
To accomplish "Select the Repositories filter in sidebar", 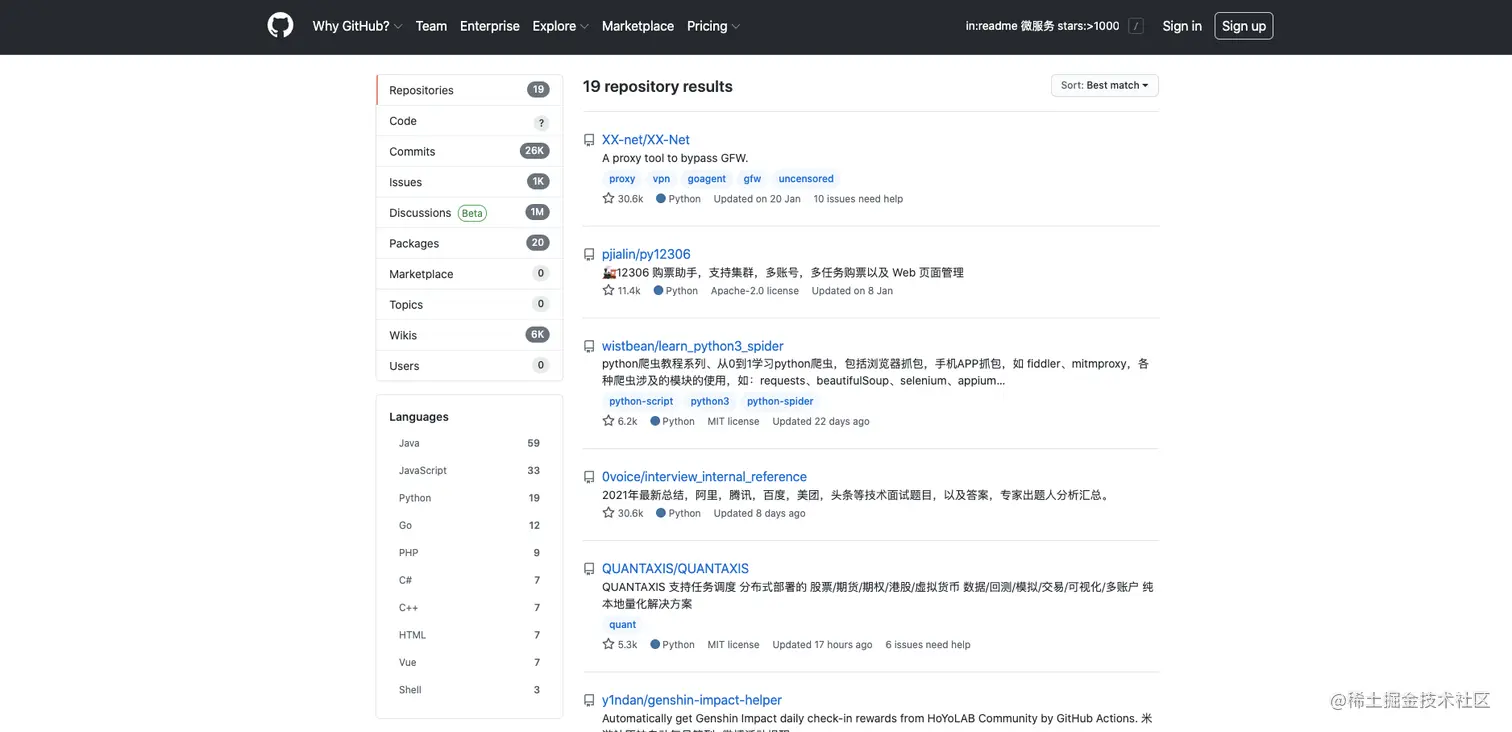I will click(x=469, y=90).
